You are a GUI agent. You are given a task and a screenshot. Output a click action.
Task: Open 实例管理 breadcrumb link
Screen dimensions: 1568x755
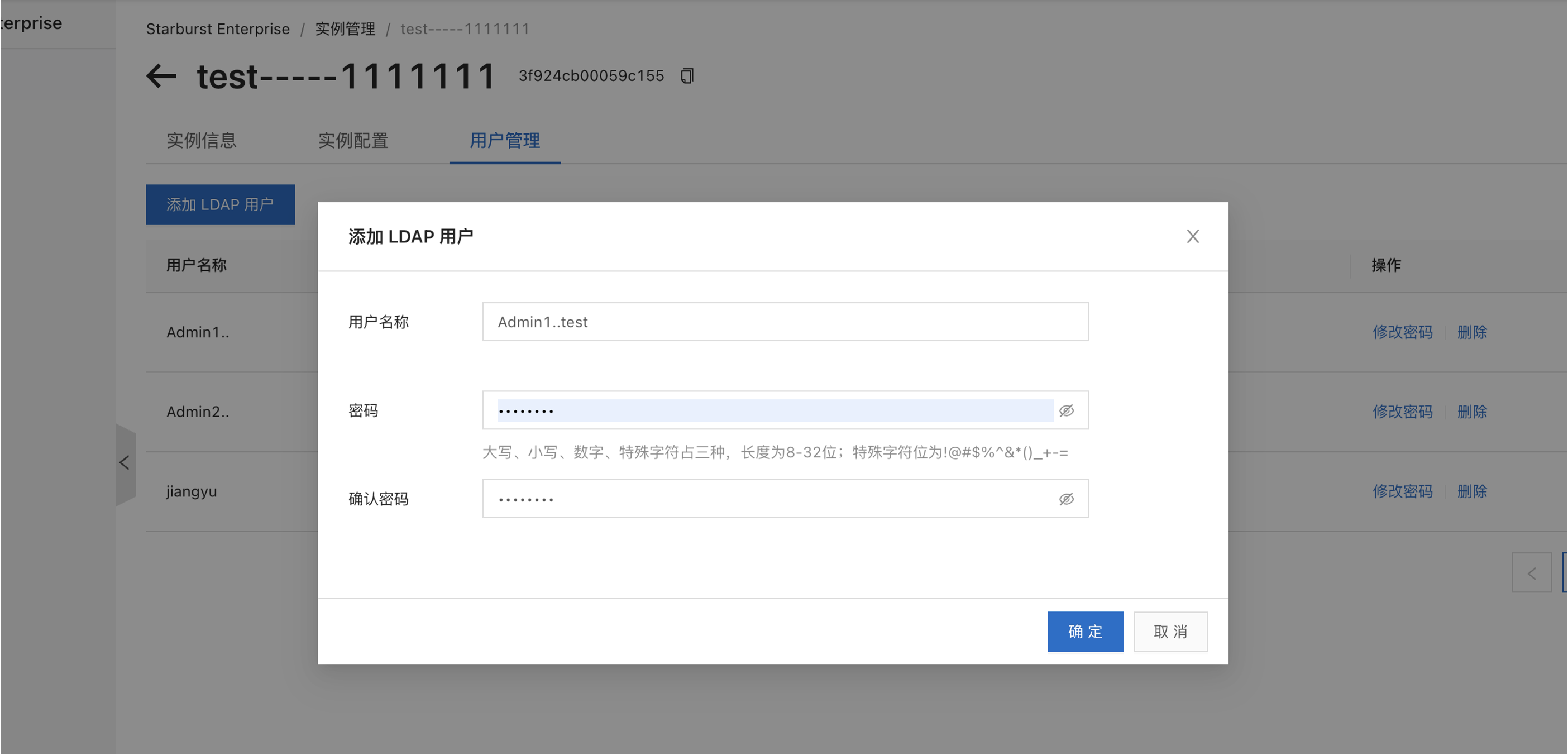(345, 29)
